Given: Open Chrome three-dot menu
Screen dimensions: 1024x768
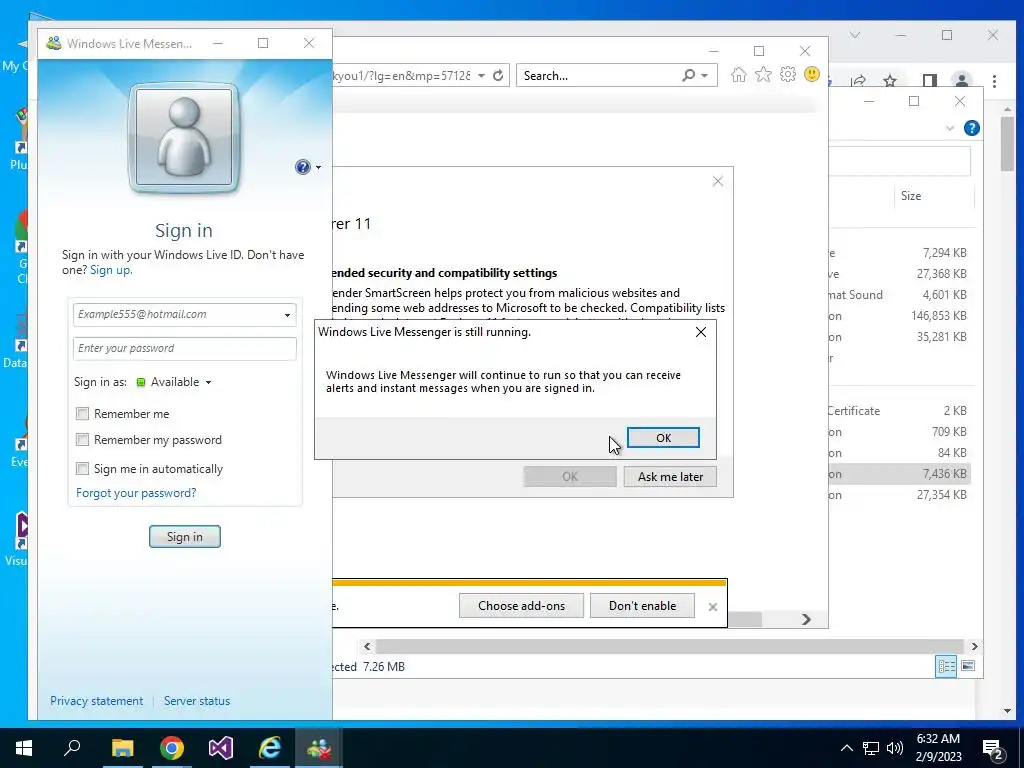Looking at the screenshot, I should [x=994, y=81].
